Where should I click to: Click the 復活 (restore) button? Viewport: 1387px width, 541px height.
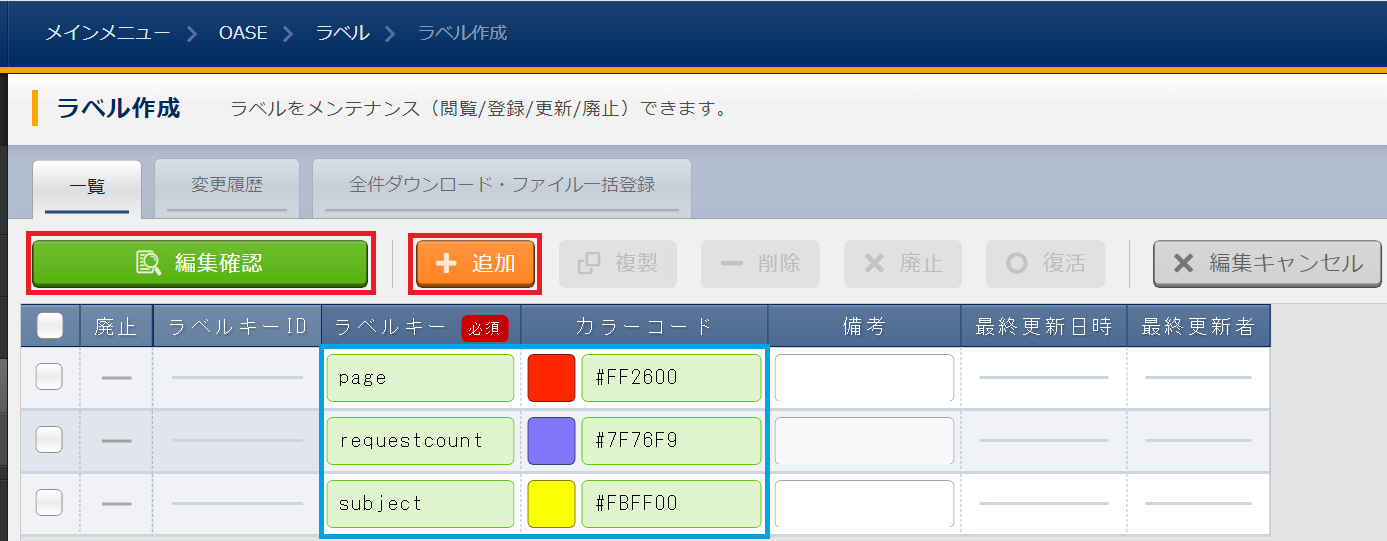coord(1045,264)
